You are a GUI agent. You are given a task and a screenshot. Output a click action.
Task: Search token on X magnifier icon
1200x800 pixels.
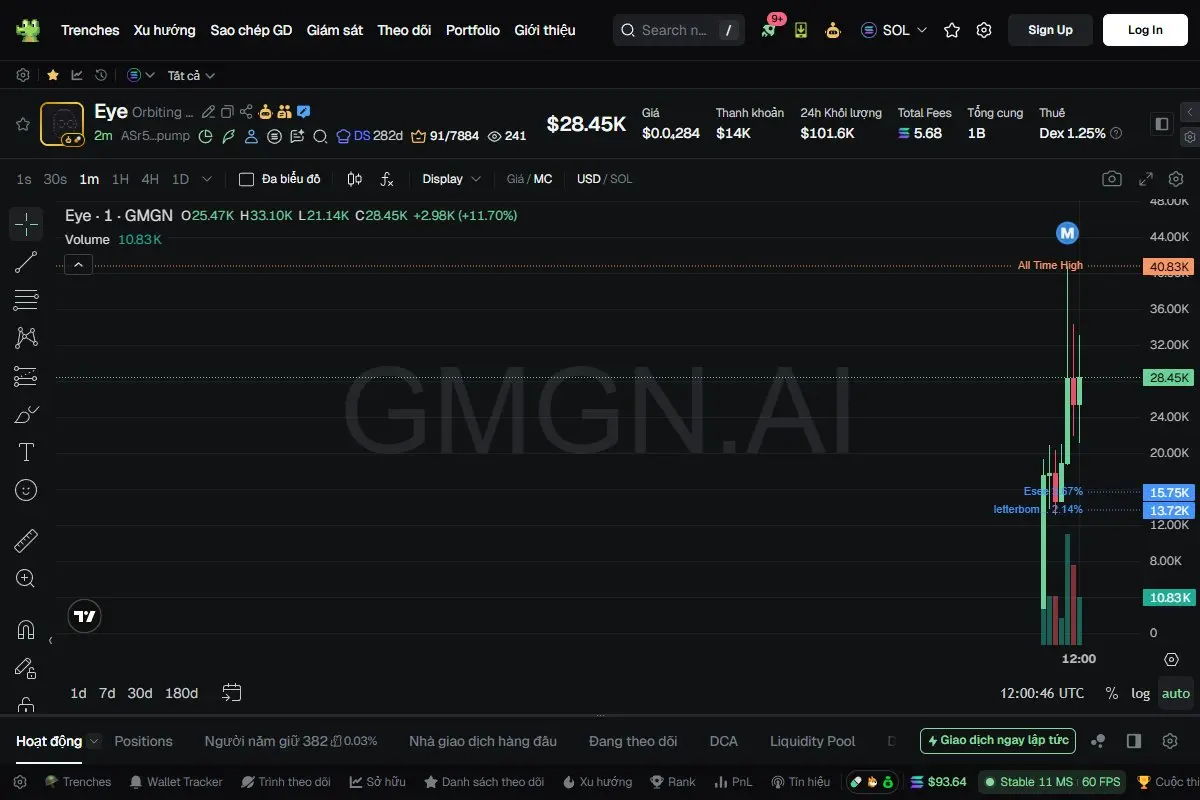coord(320,136)
